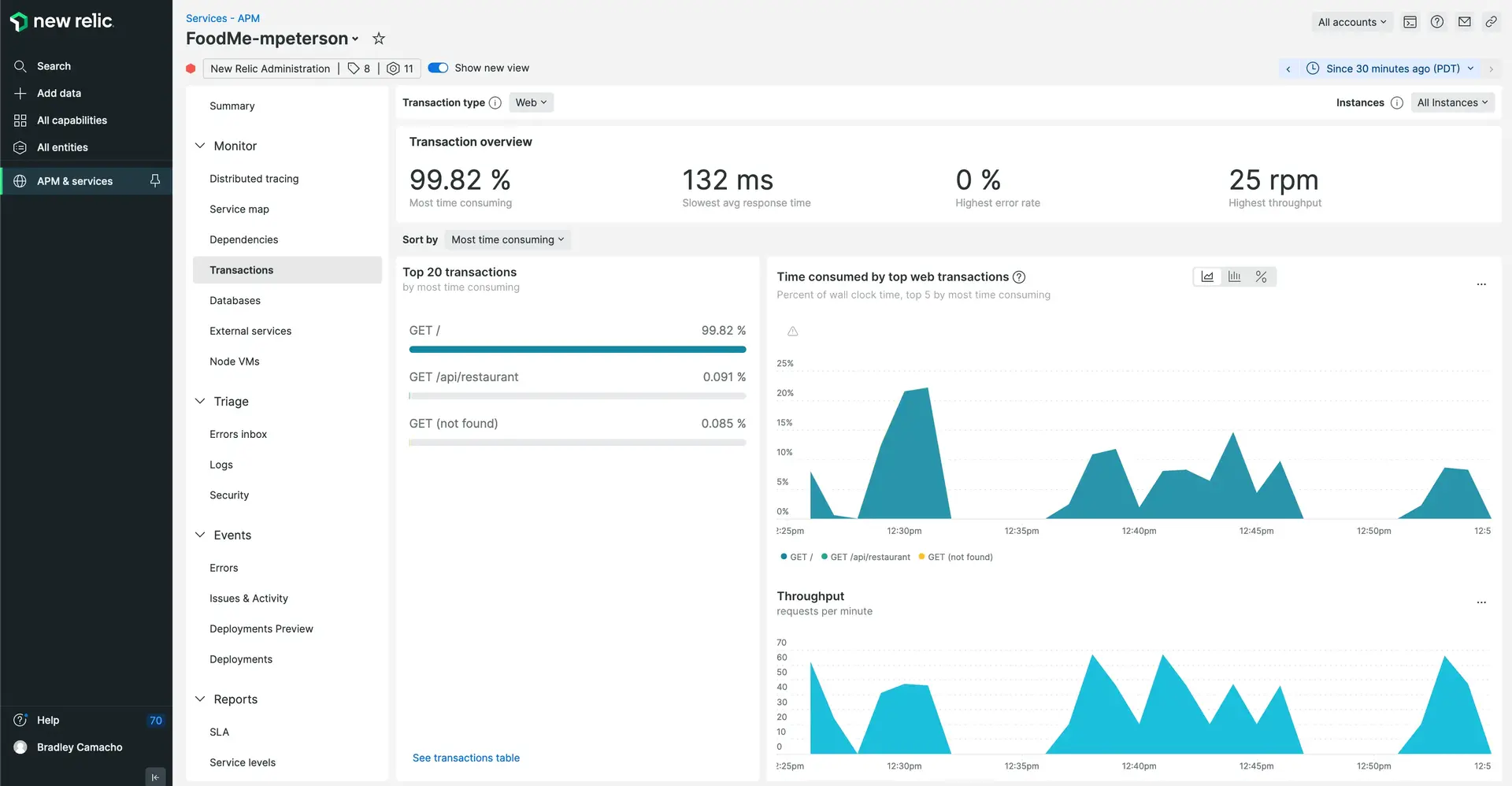Click See transactions table link
Screen dimensions: 1512x786
click(x=465, y=758)
